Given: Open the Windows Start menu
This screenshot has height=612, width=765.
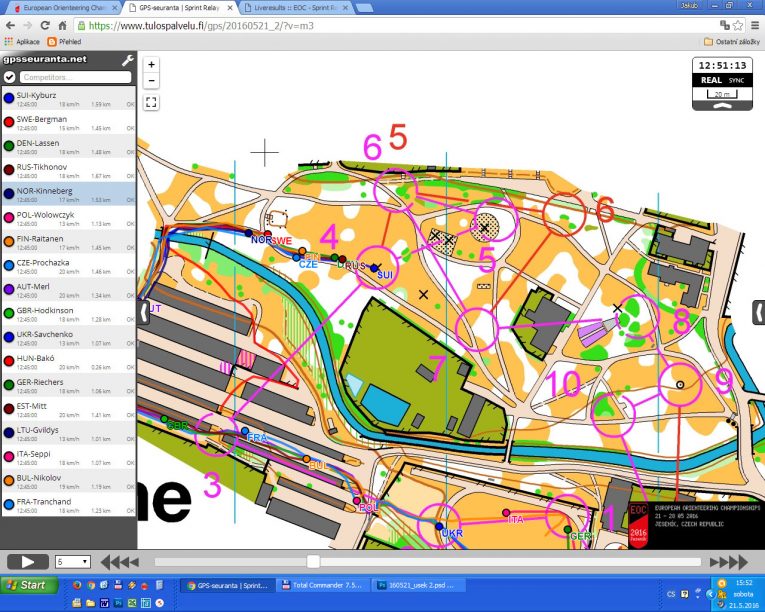Looking at the screenshot, I should coord(29,585).
